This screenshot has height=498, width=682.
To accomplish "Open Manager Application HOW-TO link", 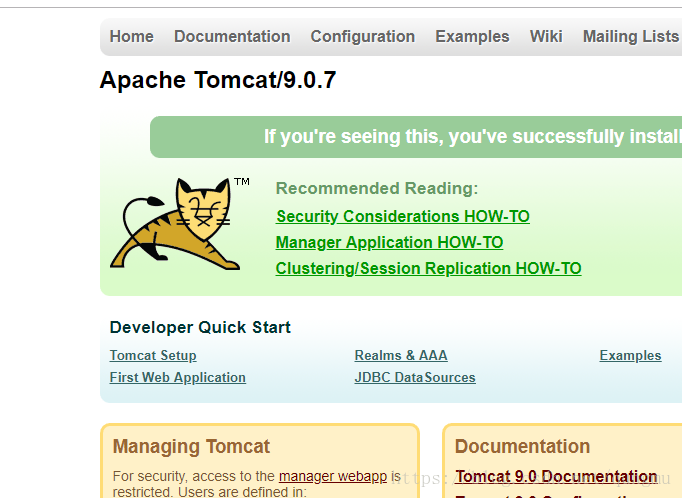I will coord(389,243).
